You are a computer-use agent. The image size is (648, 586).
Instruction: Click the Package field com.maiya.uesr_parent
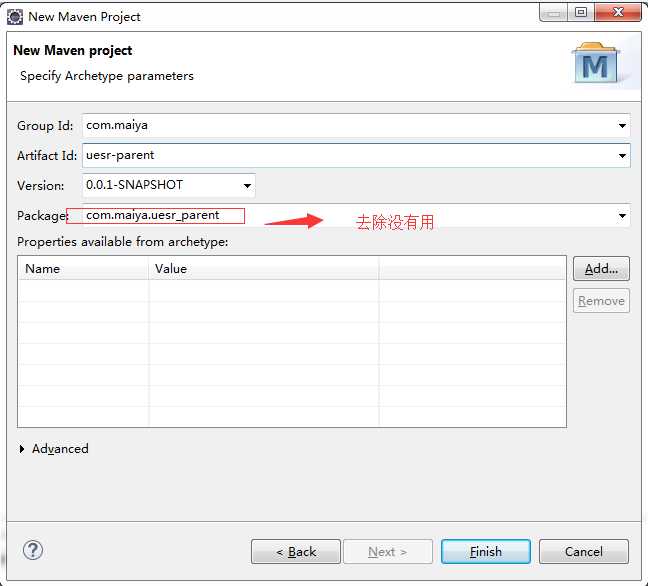[x=356, y=216]
